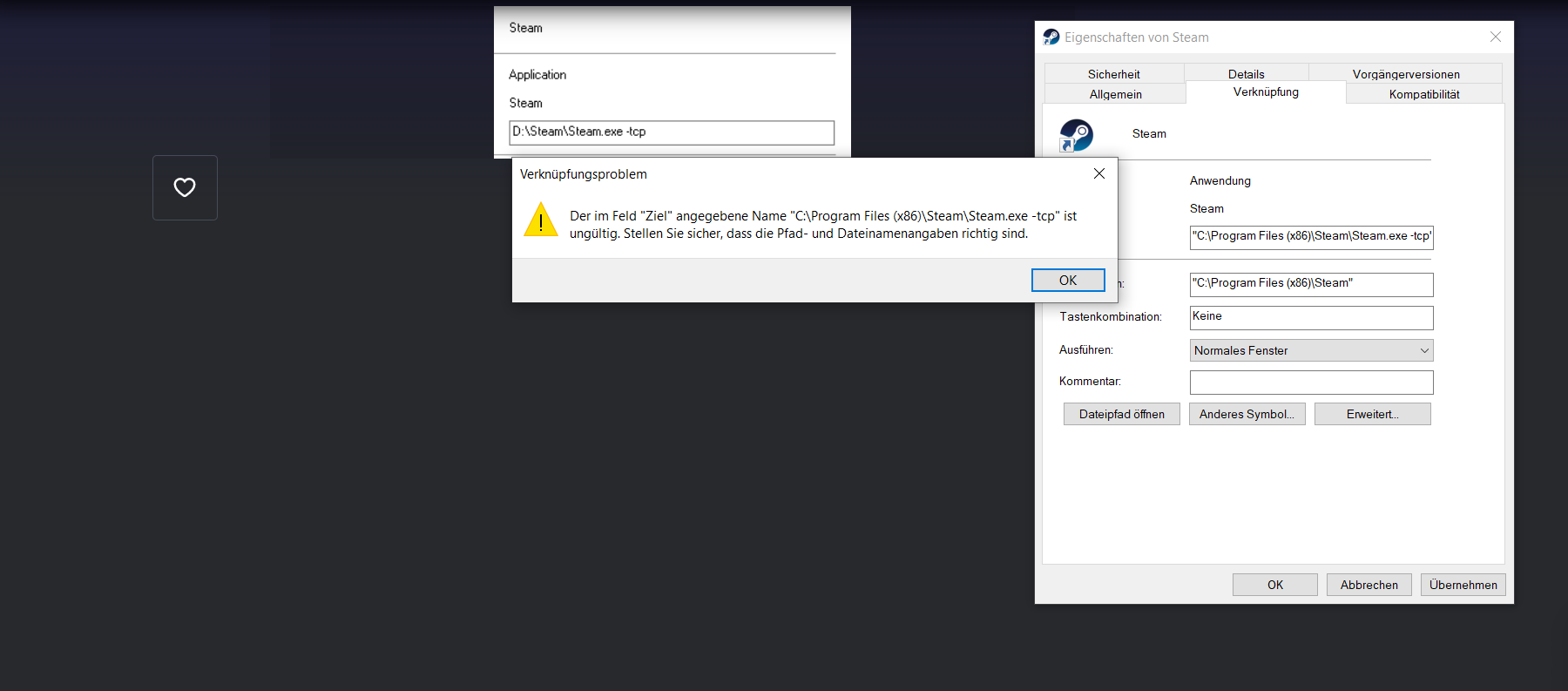Click the Steam name next to the shortcut icon
Viewport: 1568px width, 691px height.
1149,133
